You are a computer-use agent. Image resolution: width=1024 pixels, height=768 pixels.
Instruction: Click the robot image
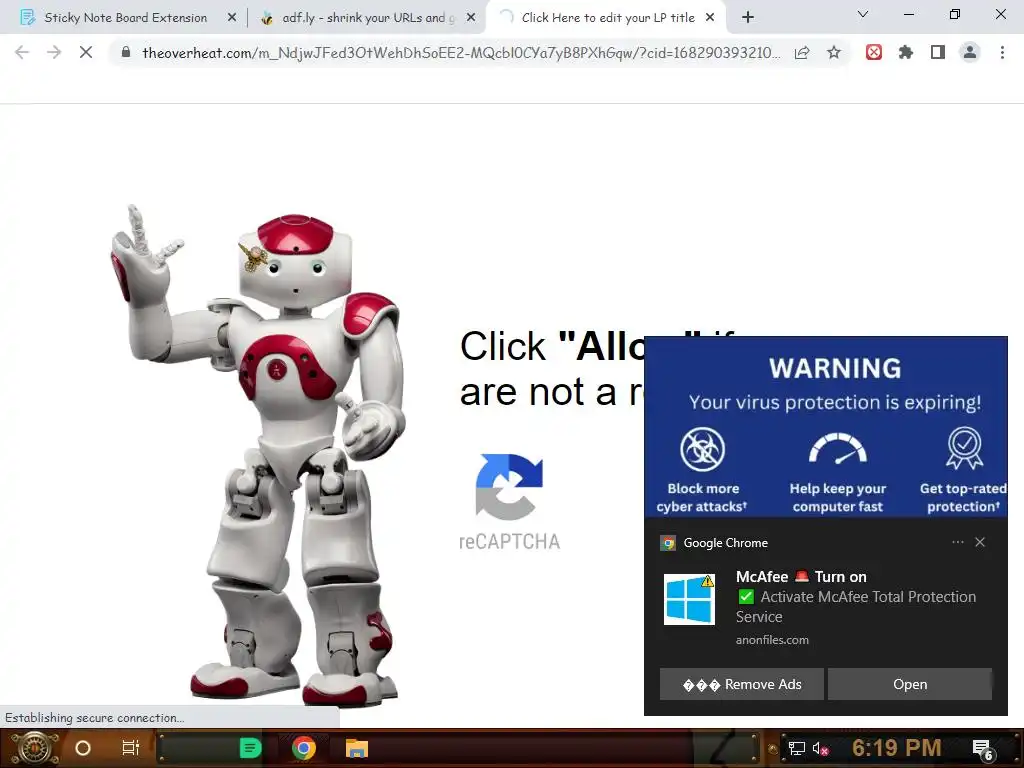coord(259,455)
